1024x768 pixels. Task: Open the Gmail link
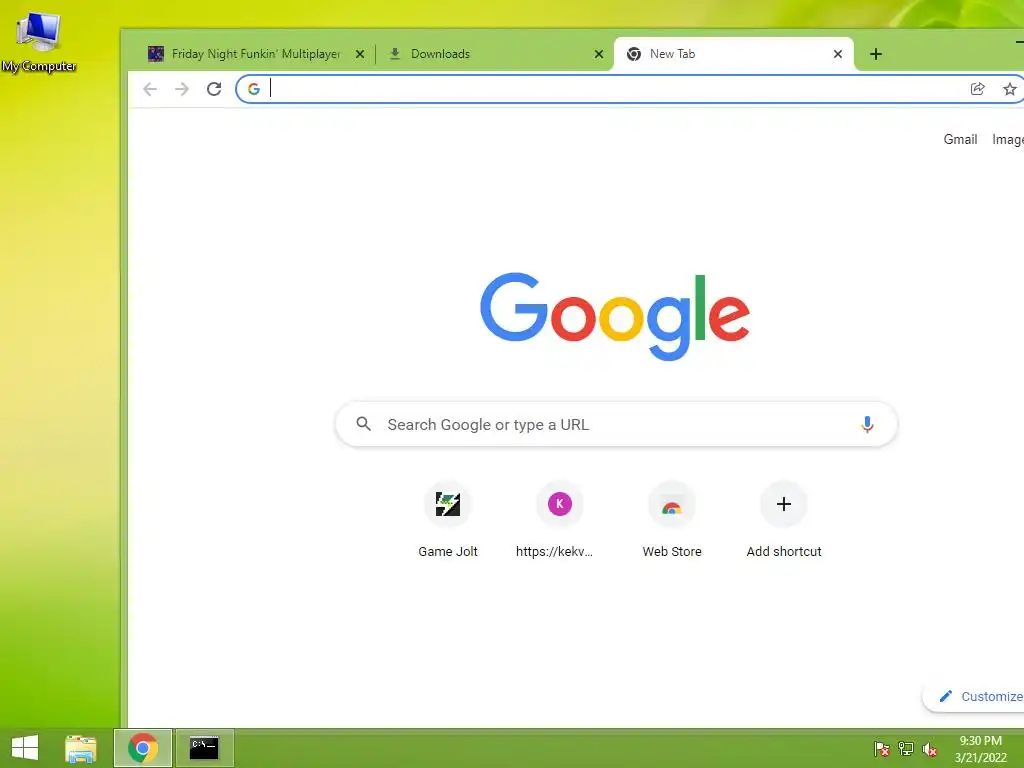click(x=960, y=139)
